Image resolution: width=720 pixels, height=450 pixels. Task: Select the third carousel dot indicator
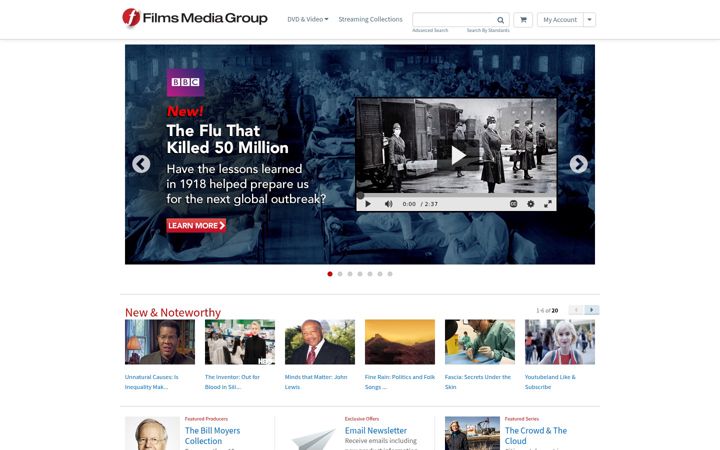click(x=350, y=274)
